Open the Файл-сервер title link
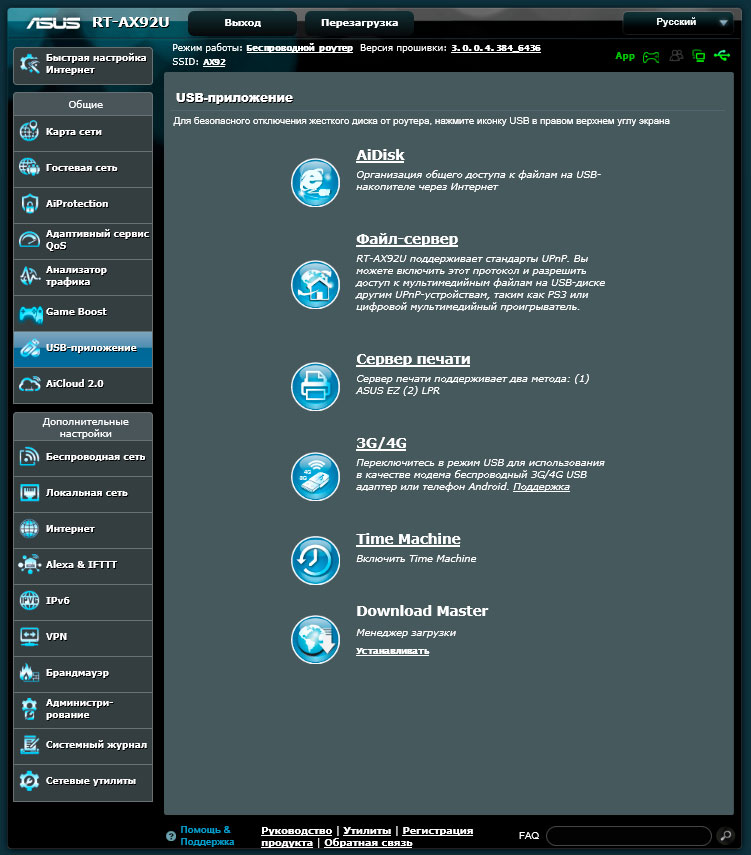The height and width of the screenshot is (855, 751). tap(407, 239)
